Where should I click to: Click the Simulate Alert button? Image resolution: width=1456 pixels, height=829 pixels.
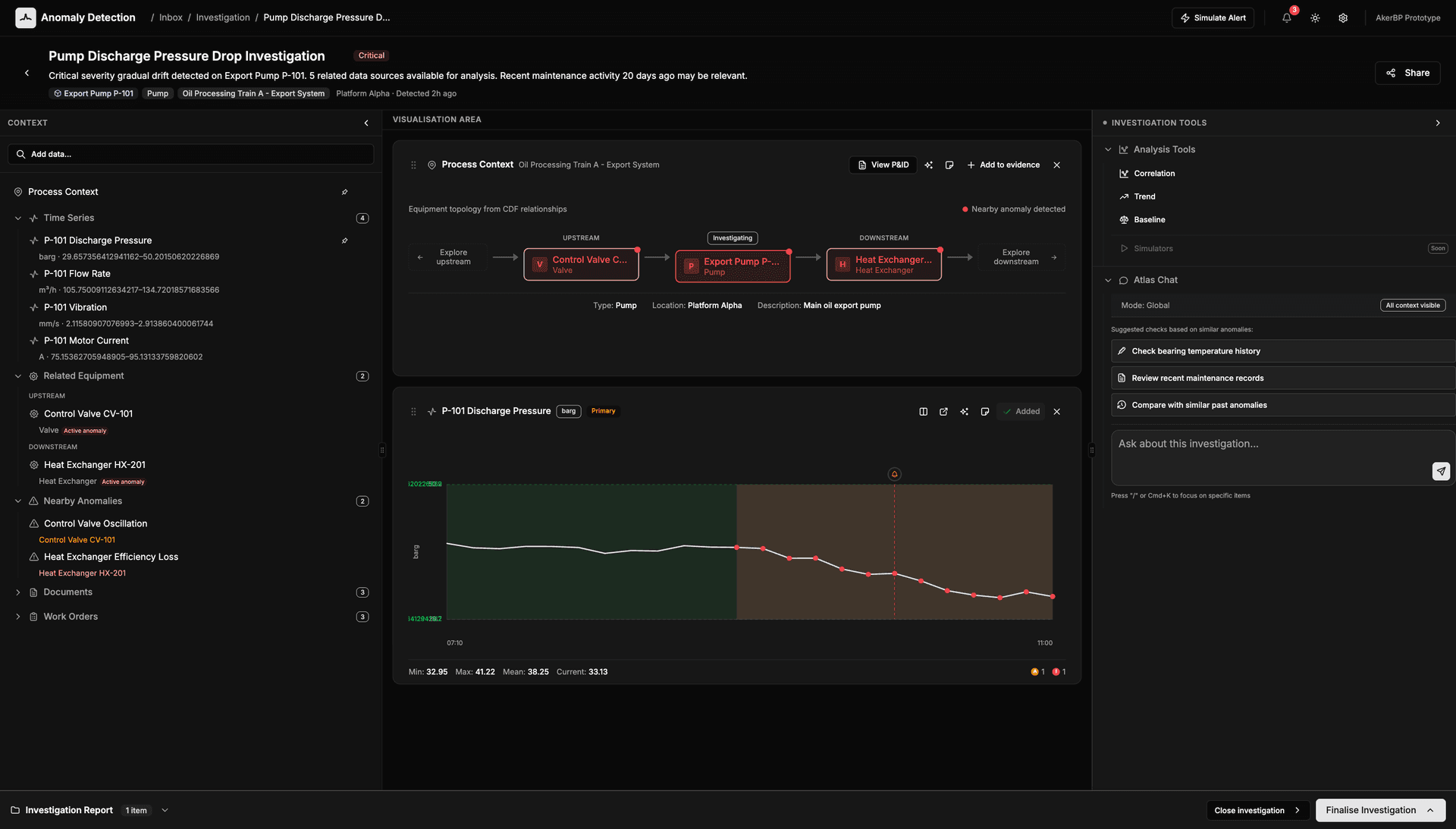point(1213,17)
